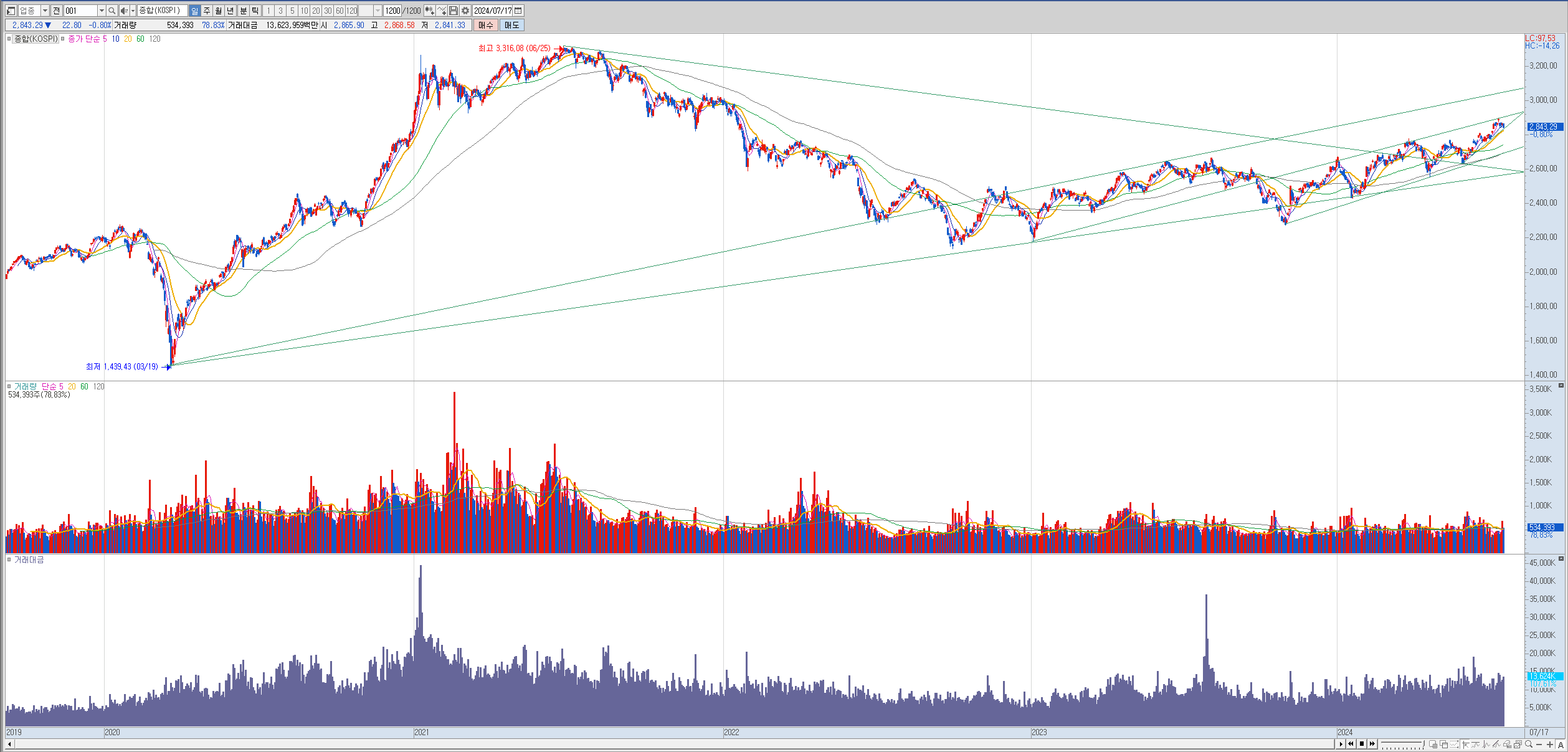
Task: Click the speaker sound icon in top toolbar
Action: click(125, 11)
